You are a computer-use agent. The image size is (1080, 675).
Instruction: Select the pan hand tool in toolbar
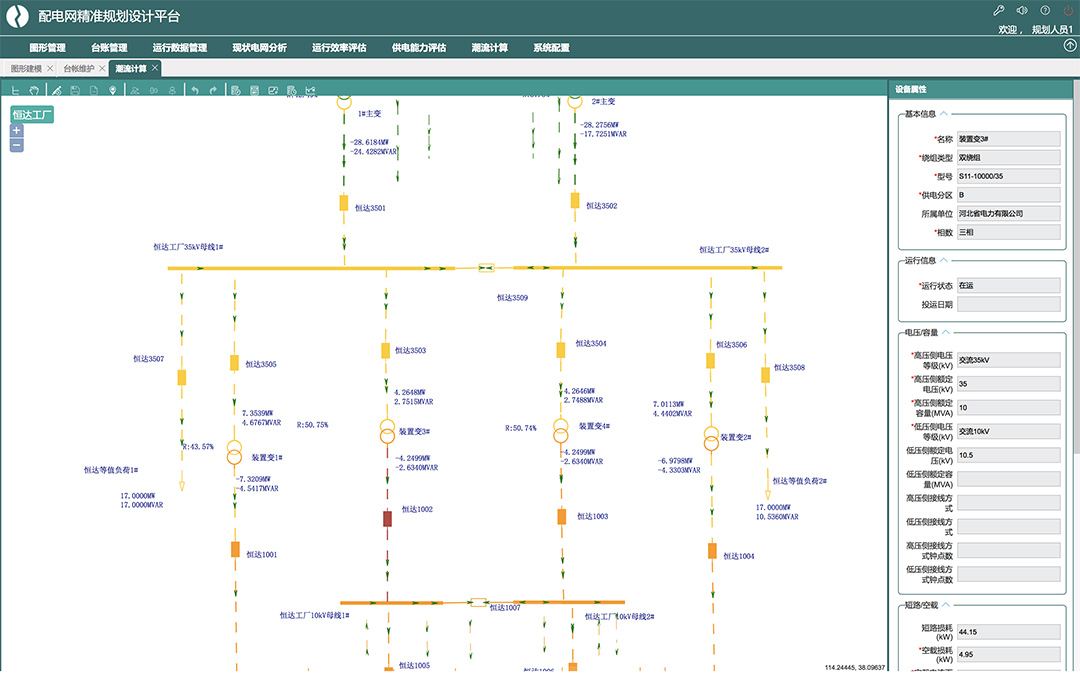[x=34, y=91]
